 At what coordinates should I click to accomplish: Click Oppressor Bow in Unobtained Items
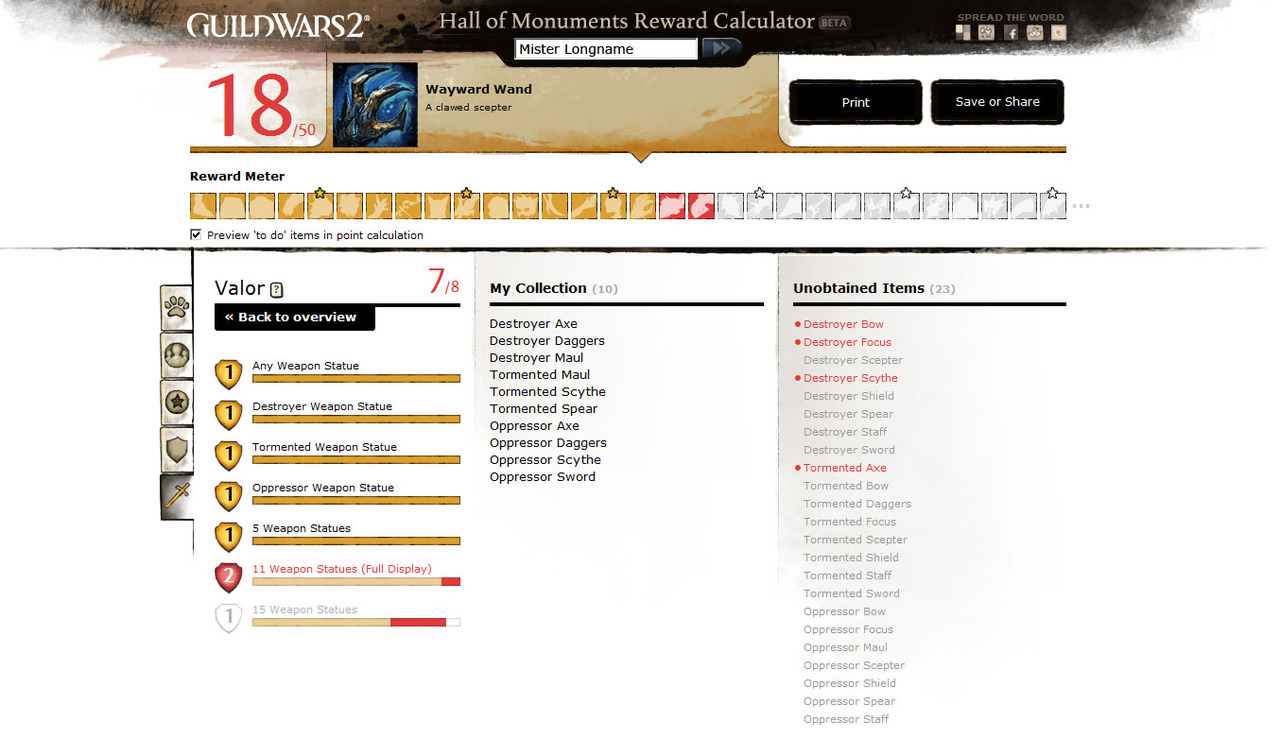845,612
